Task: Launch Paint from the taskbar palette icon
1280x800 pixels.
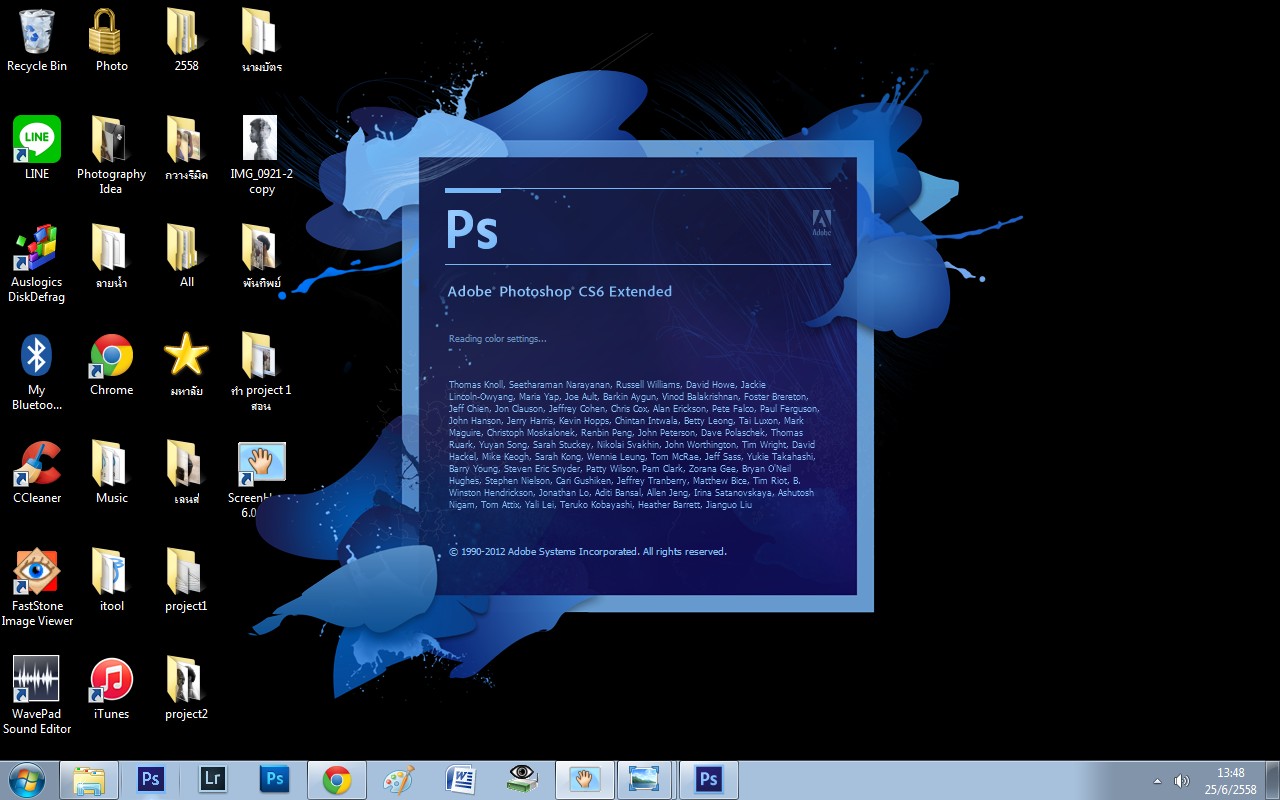Action: 398,780
